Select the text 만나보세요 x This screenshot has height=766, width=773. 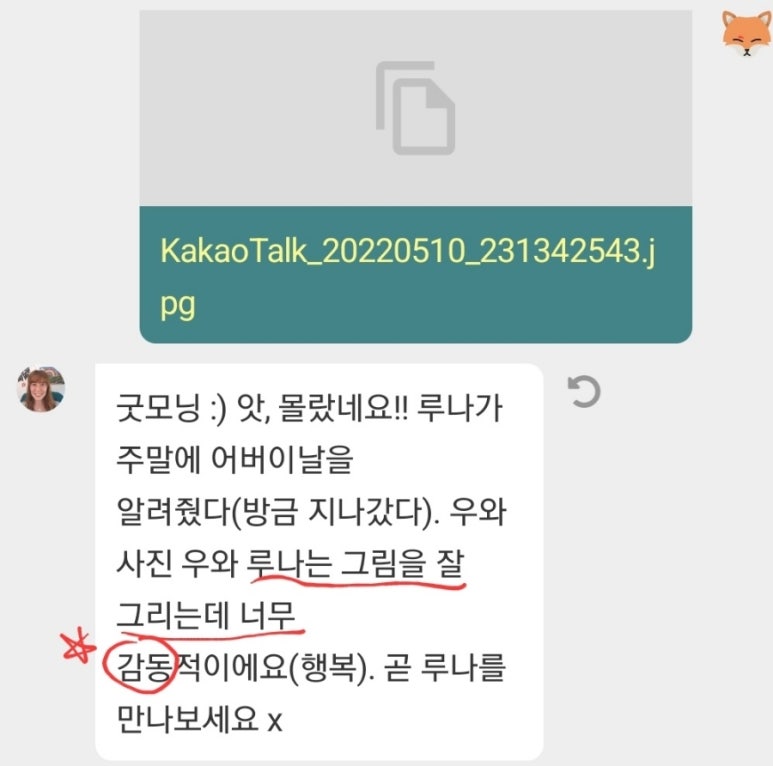pos(199,719)
